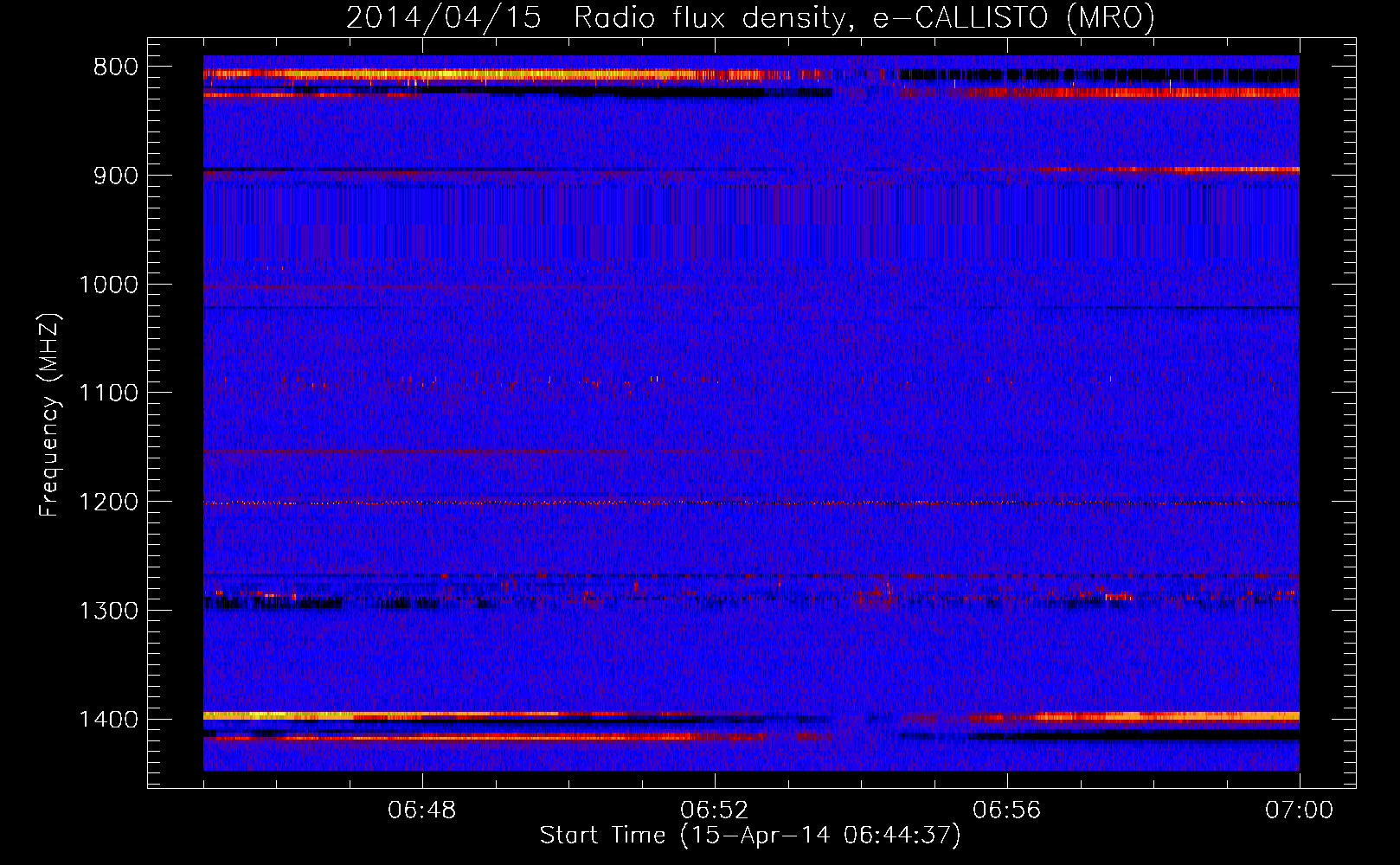This screenshot has width=1400, height=865.
Task: Click the 1000 frequency tick label
Action: [108, 285]
